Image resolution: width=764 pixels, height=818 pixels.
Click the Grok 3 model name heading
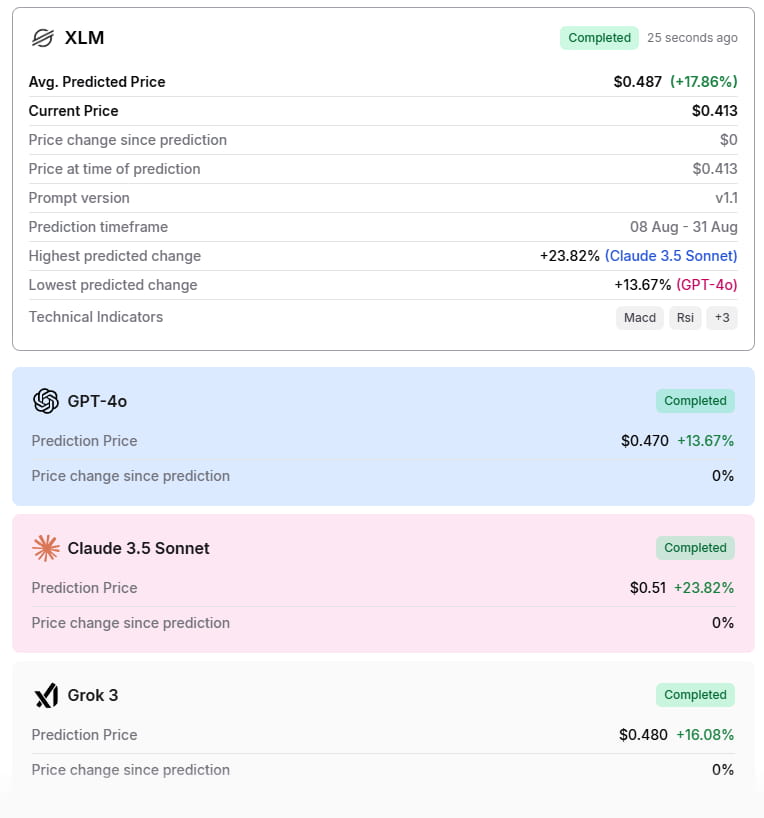click(x=93, y=695)
